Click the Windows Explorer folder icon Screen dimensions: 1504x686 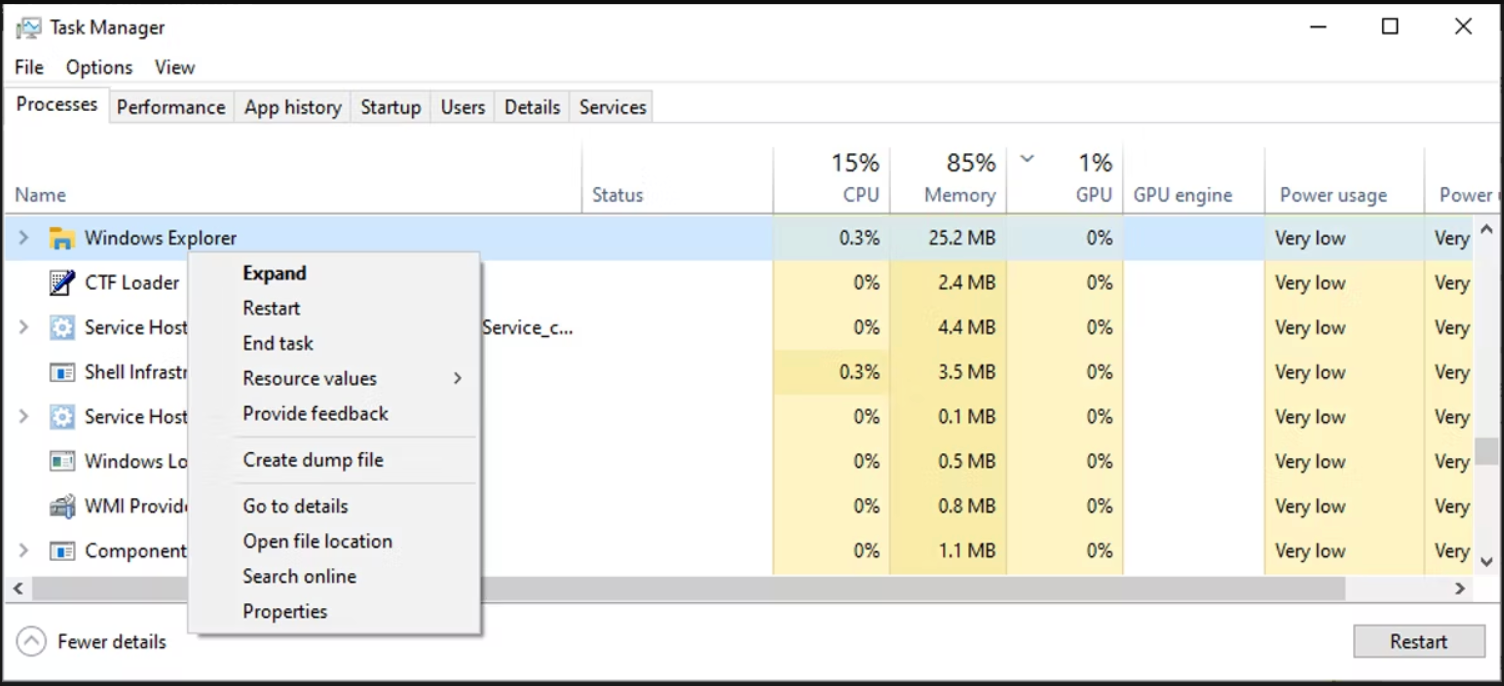coord(62,238)
